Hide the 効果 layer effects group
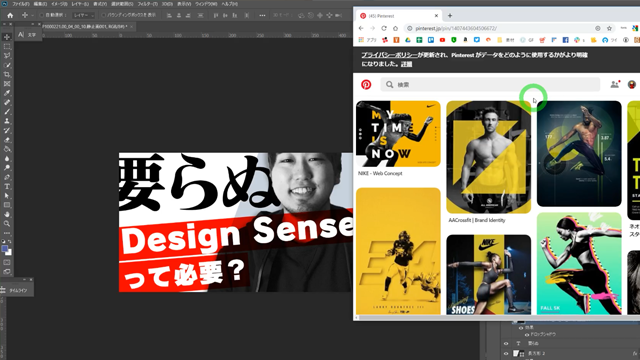The width and height of the screenshot is (640, 360). (x=521, y=328)
